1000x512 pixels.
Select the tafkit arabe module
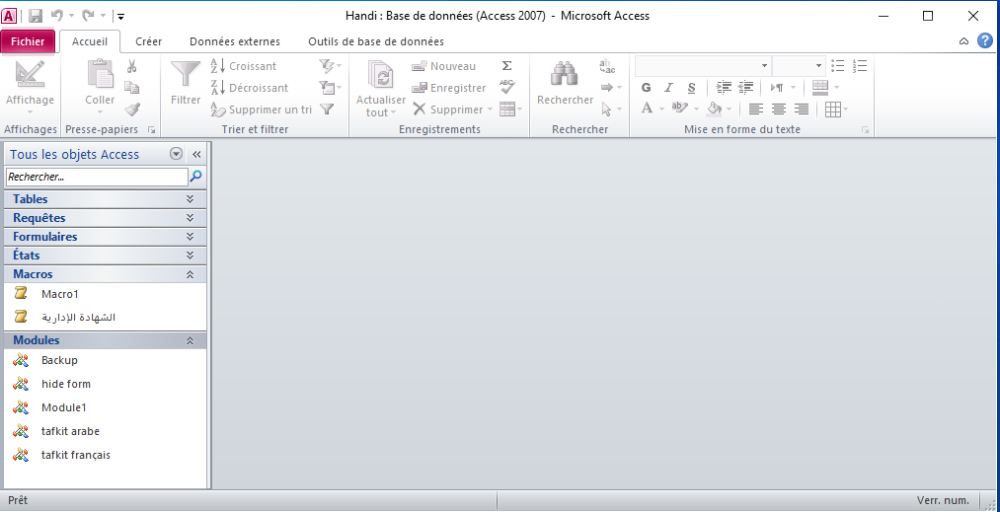(105, 431)
